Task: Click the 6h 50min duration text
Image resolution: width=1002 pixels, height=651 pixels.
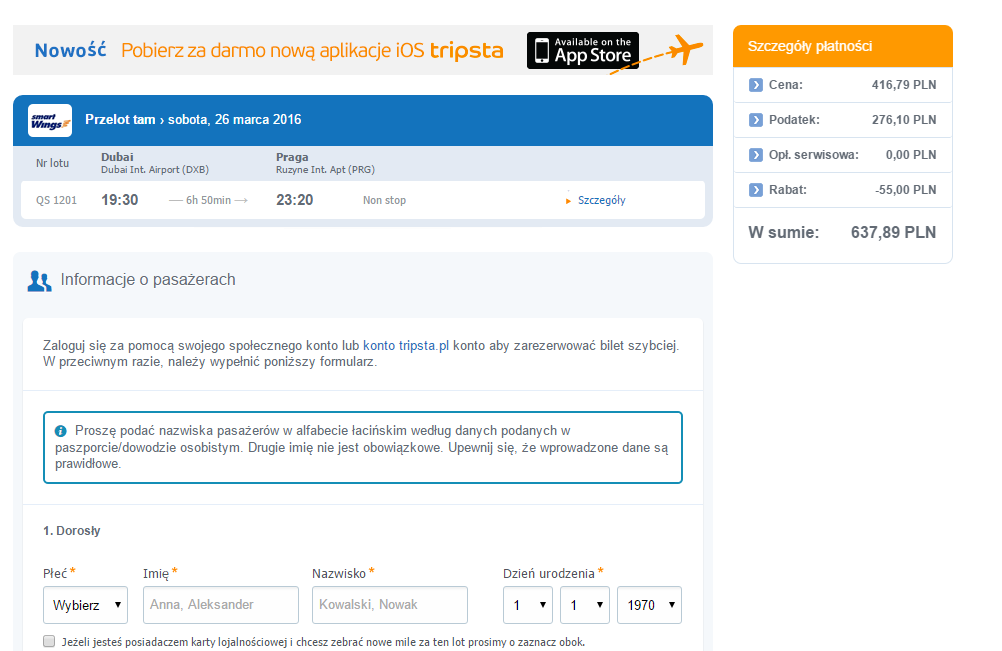Action: pyautogui.click(x=208, y=200)
